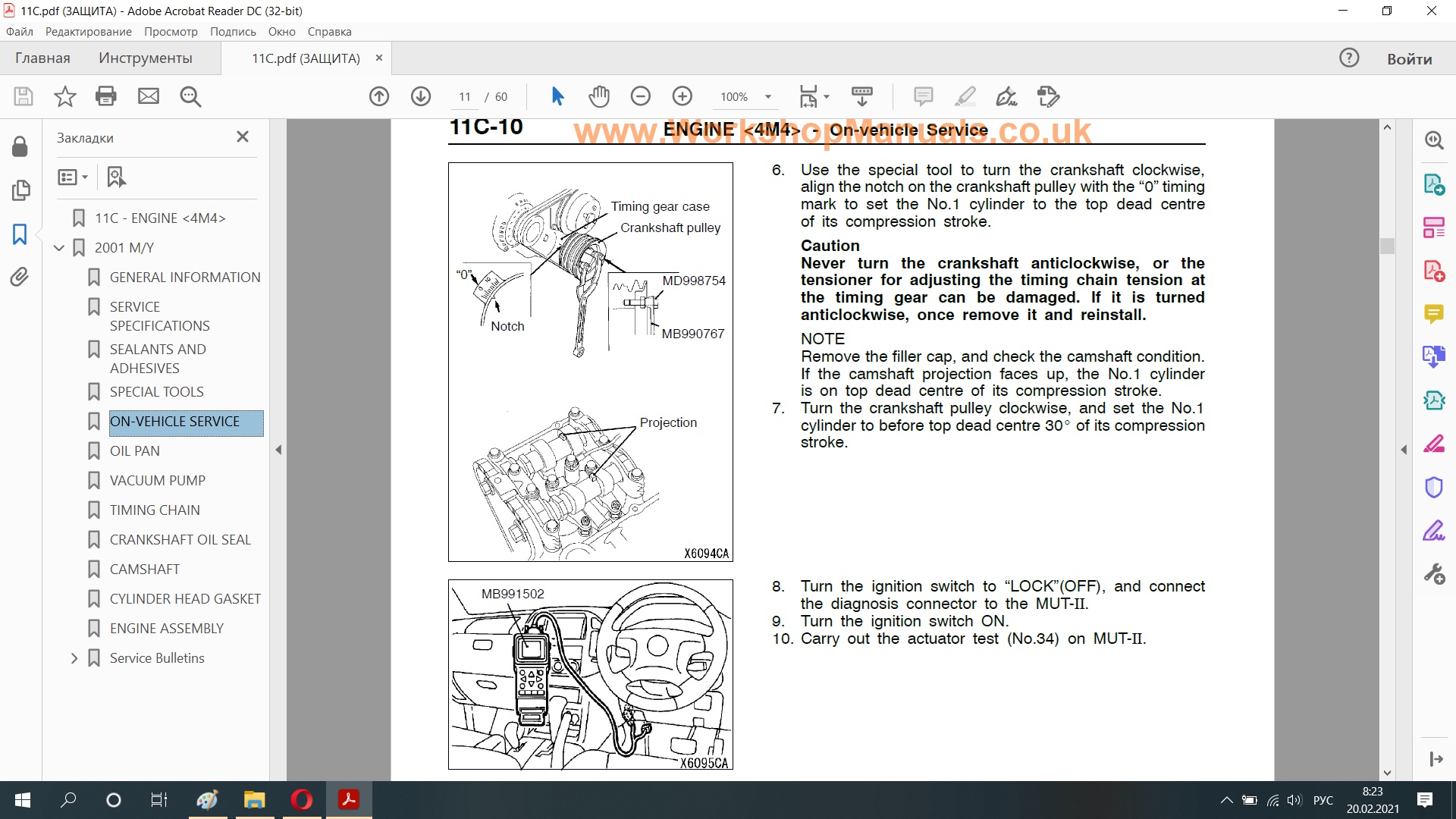The image size is (1456, 819).
Task: Go to previous page arrow
Action: [379, 96]
